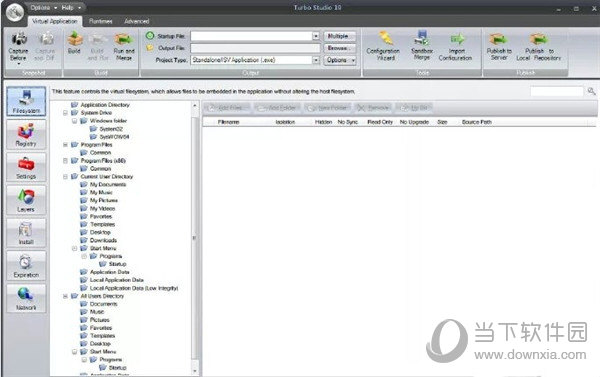Open the Help menu
This screenshot has height=377, width=600.
pyautogui.click(x=71, y=7)
